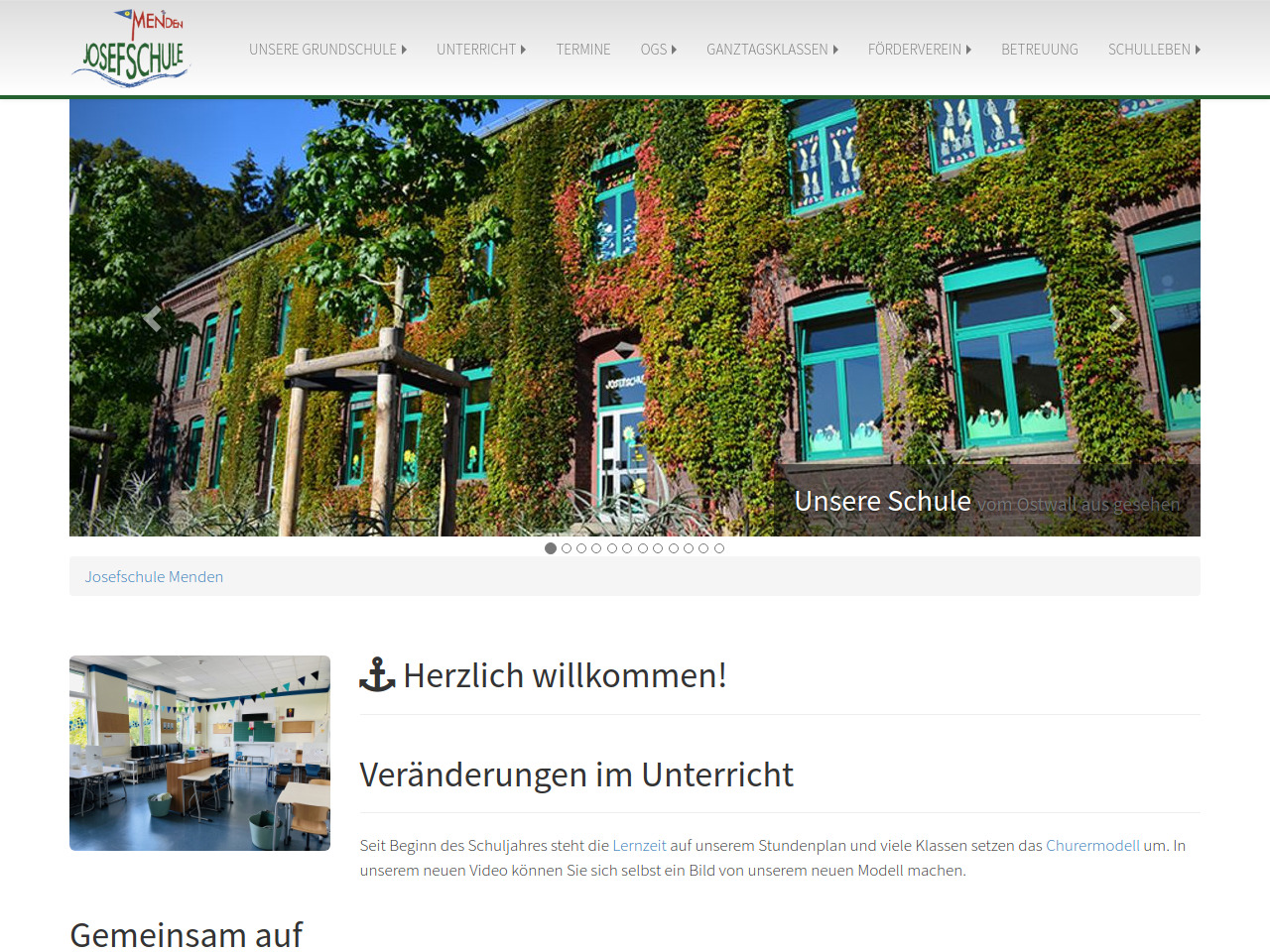Open the Schulleben dropdown menu
This screenshot has height=952, width=1270.
tap(1154, 50)
